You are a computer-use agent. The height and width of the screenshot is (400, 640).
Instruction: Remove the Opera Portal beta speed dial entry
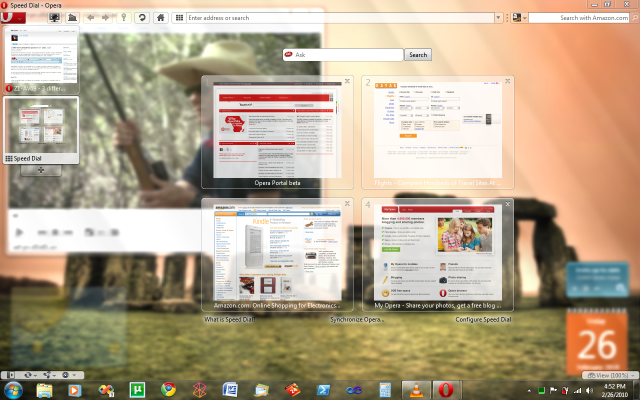coord(347,81)
